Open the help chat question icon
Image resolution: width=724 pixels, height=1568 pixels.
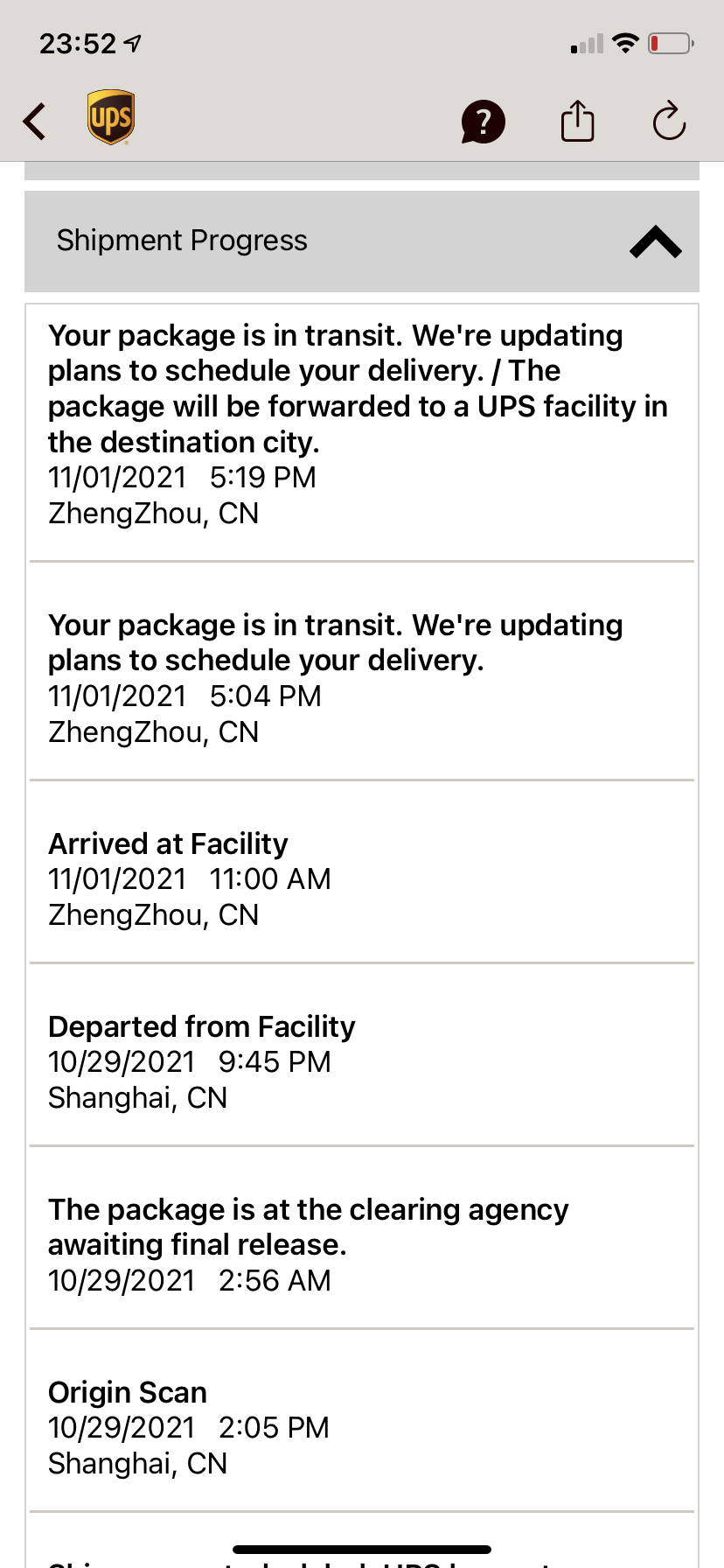pos(483,122)
